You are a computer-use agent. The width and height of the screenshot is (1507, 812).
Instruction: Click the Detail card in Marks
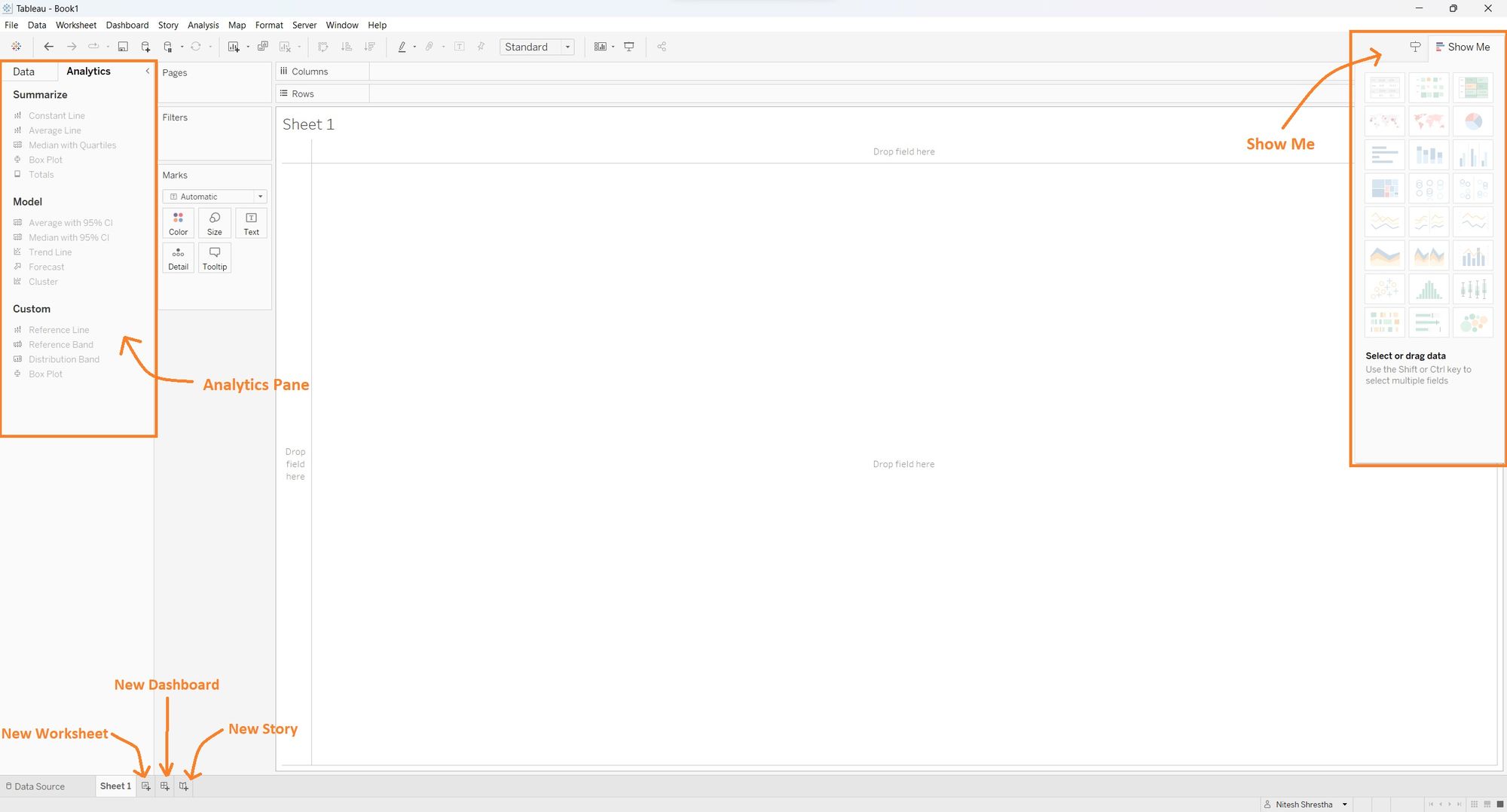(179, 258)
